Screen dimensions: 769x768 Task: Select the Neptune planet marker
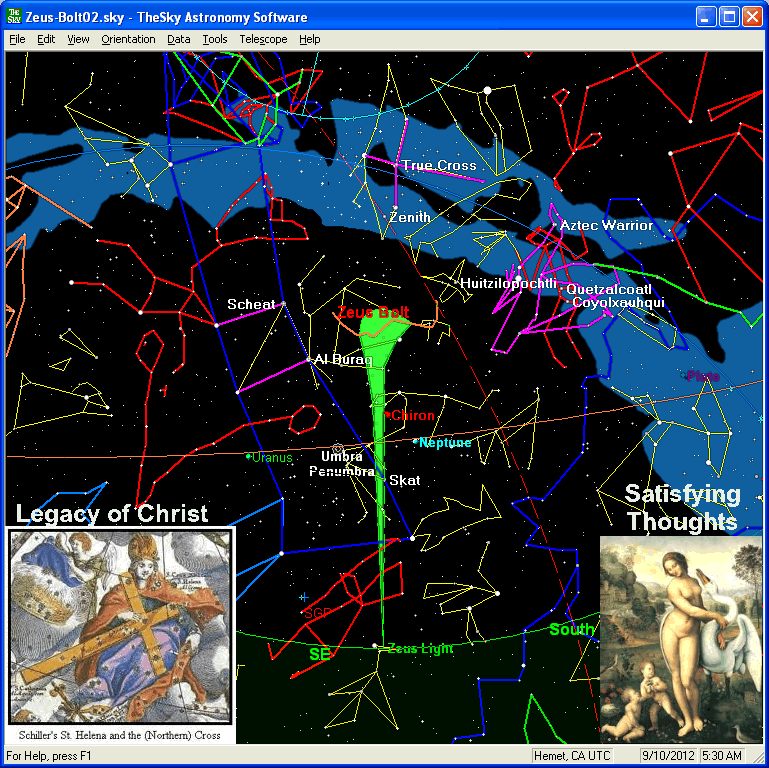pos(416,440)
